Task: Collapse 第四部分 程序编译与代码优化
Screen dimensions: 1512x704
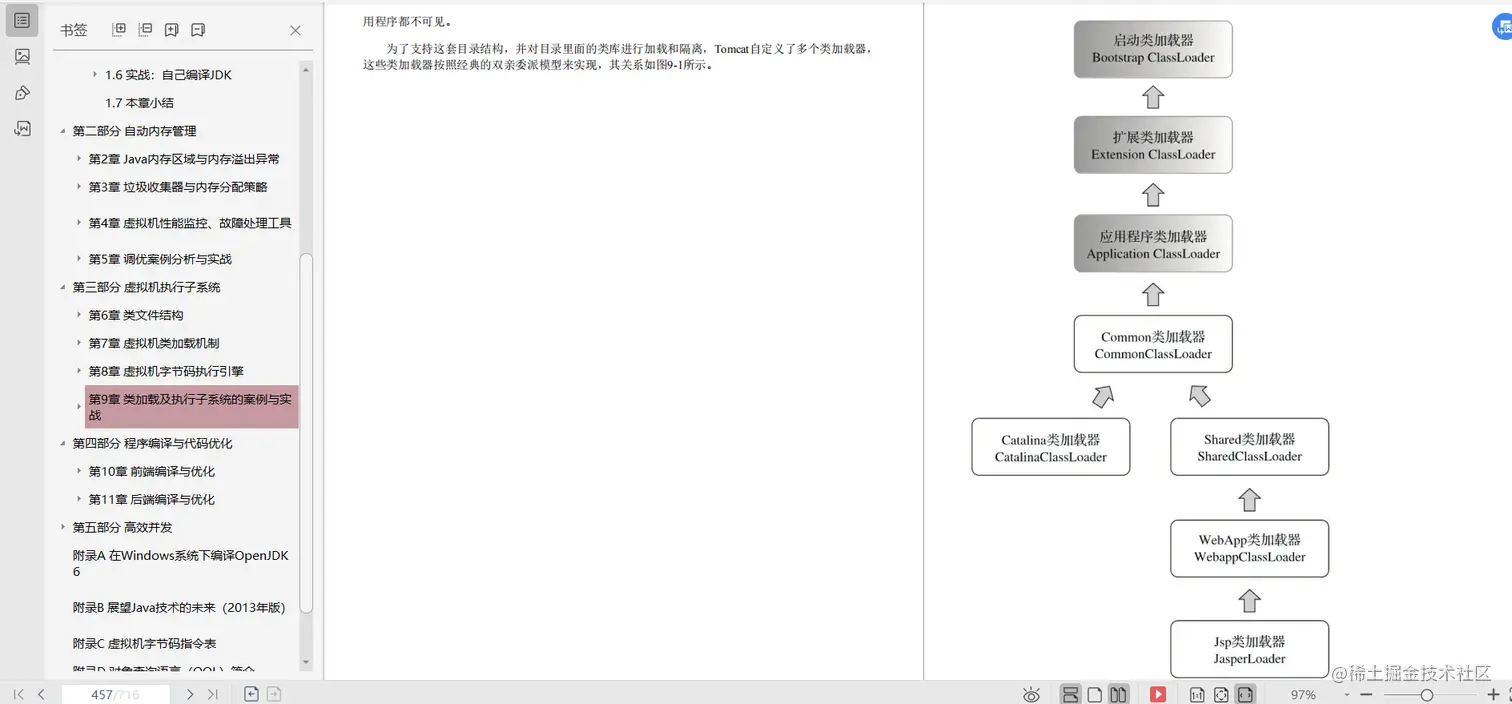Action: click(x=63, y=443)
